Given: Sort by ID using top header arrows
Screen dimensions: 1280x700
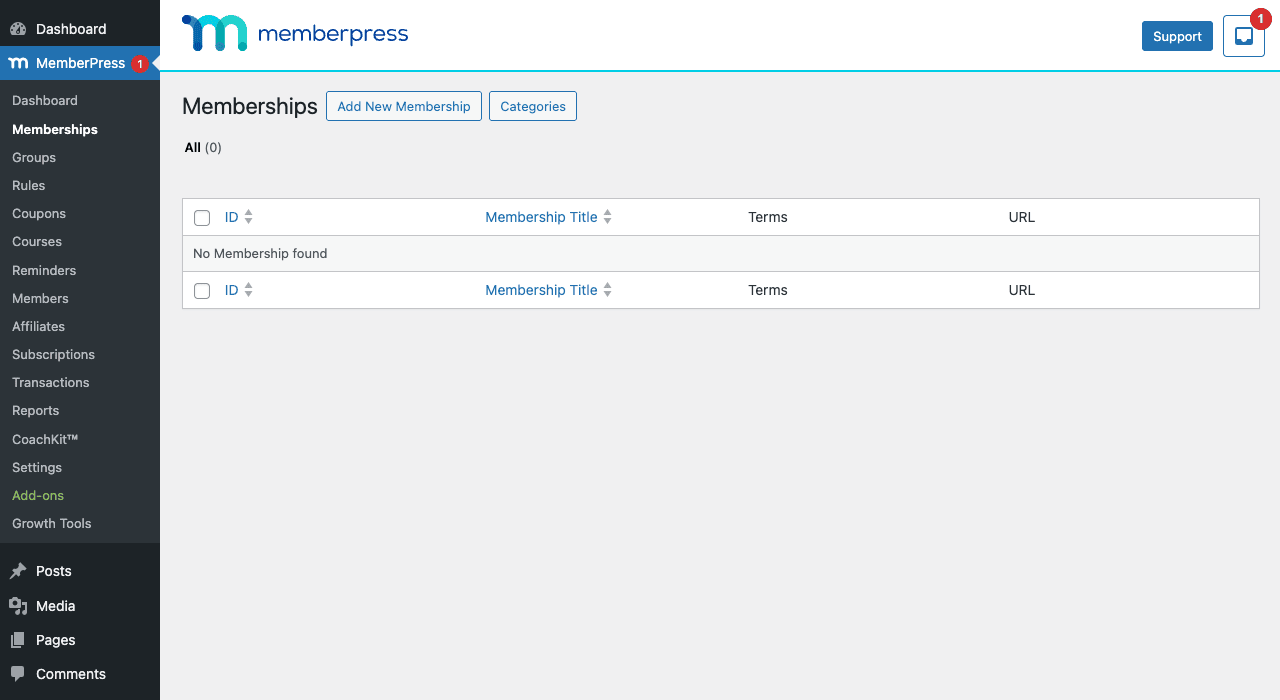Looking at the screenshot, I should click(x=249, y=217).
